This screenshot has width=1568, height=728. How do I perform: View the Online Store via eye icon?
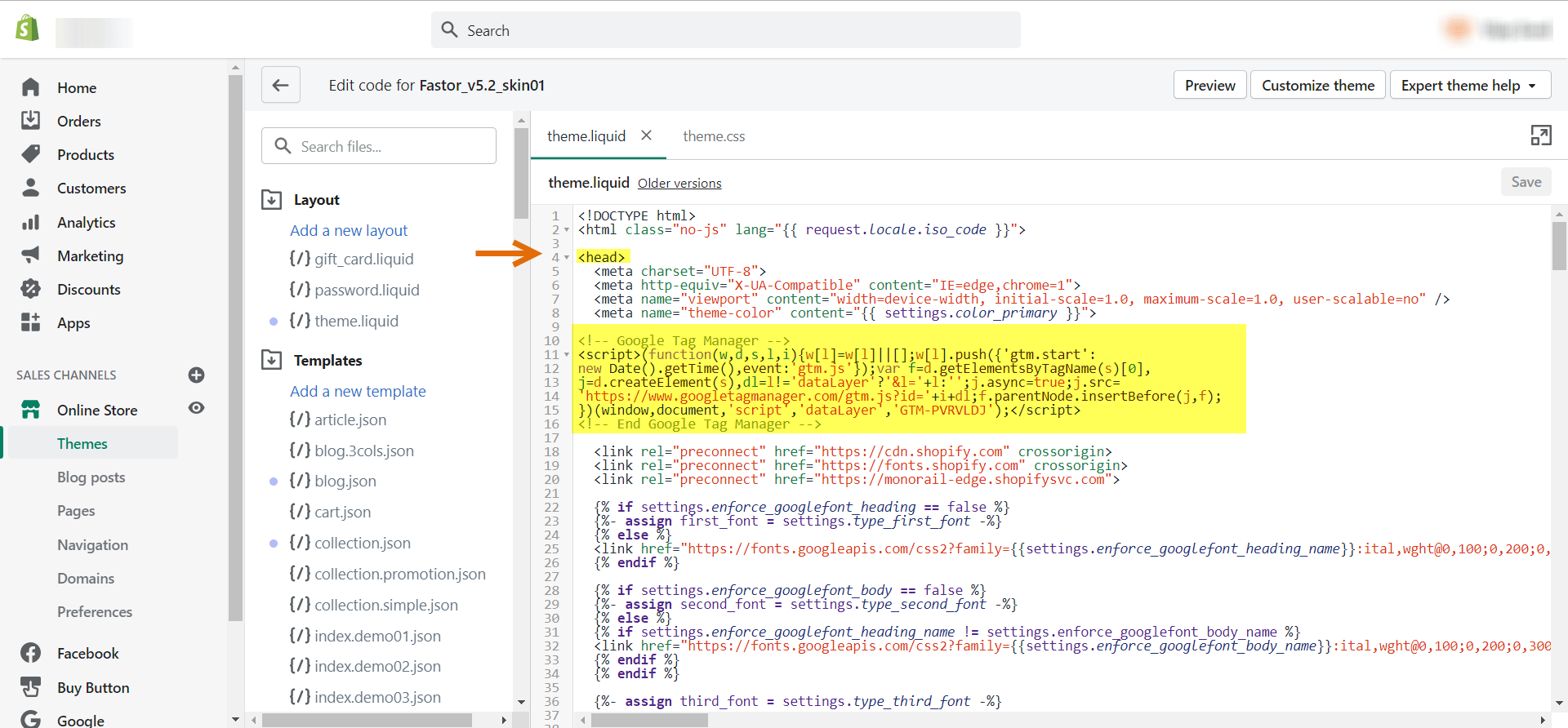[x=196, y=408]
